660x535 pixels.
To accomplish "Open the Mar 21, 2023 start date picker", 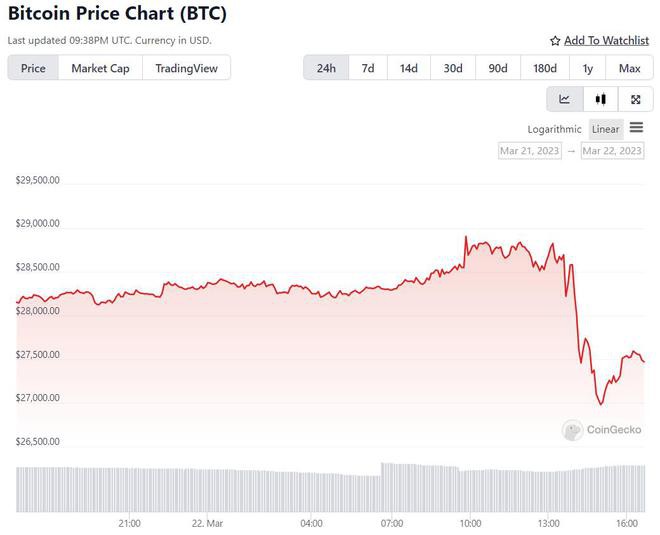I will tap(530, 150).
